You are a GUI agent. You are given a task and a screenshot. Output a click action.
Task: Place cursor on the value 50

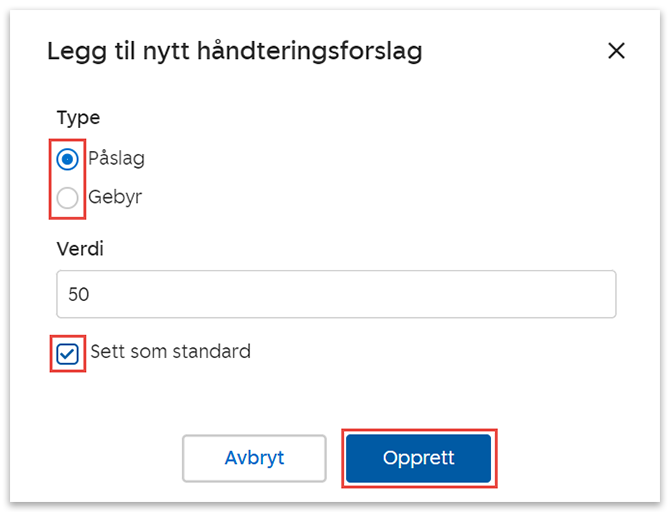point(79,295)
